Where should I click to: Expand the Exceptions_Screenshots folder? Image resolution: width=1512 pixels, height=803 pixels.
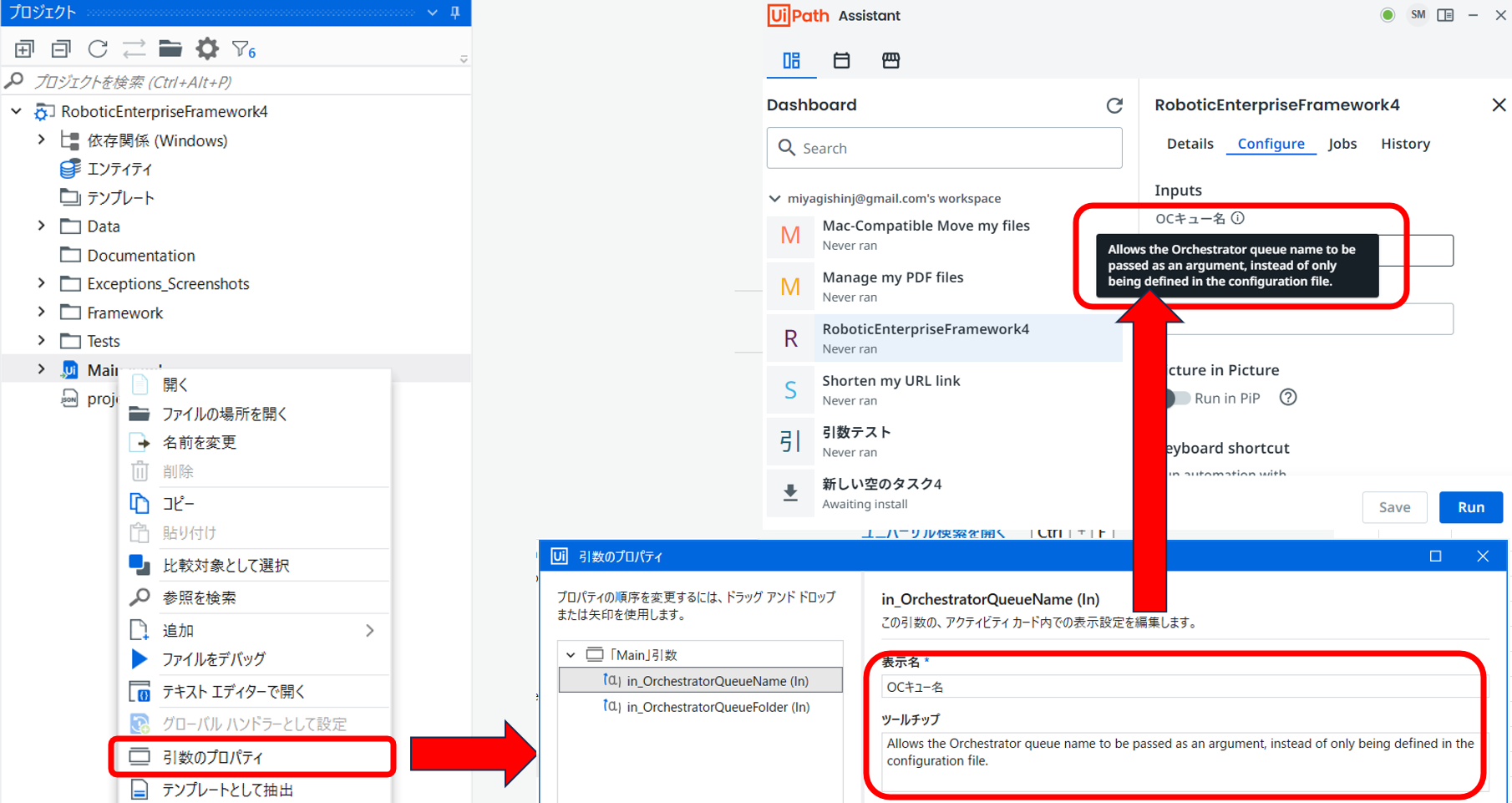point(42,283)
